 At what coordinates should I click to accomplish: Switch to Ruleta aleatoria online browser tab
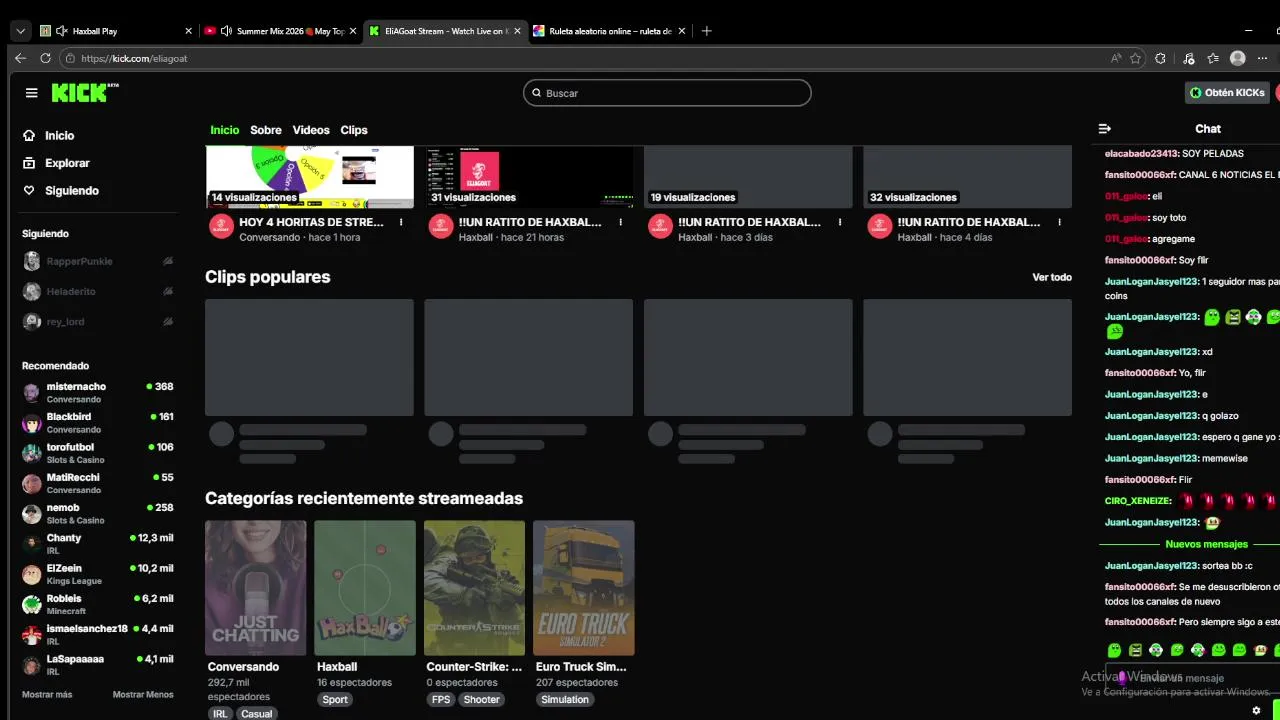609,31
